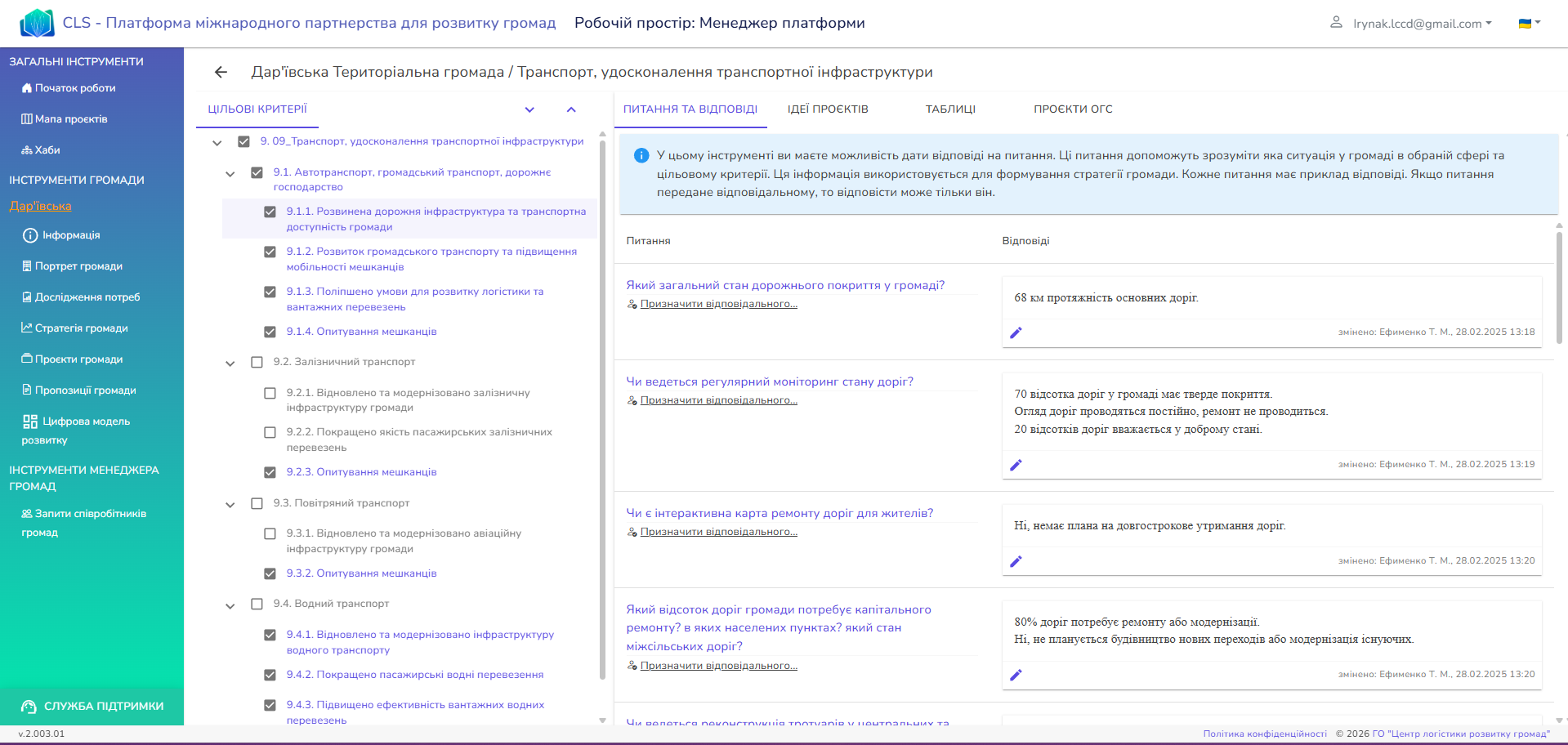Select 9.2.3. Опитування мешканців tree row
The image size is (1568, 745).
pyautogui.click(x=361, y=472)
